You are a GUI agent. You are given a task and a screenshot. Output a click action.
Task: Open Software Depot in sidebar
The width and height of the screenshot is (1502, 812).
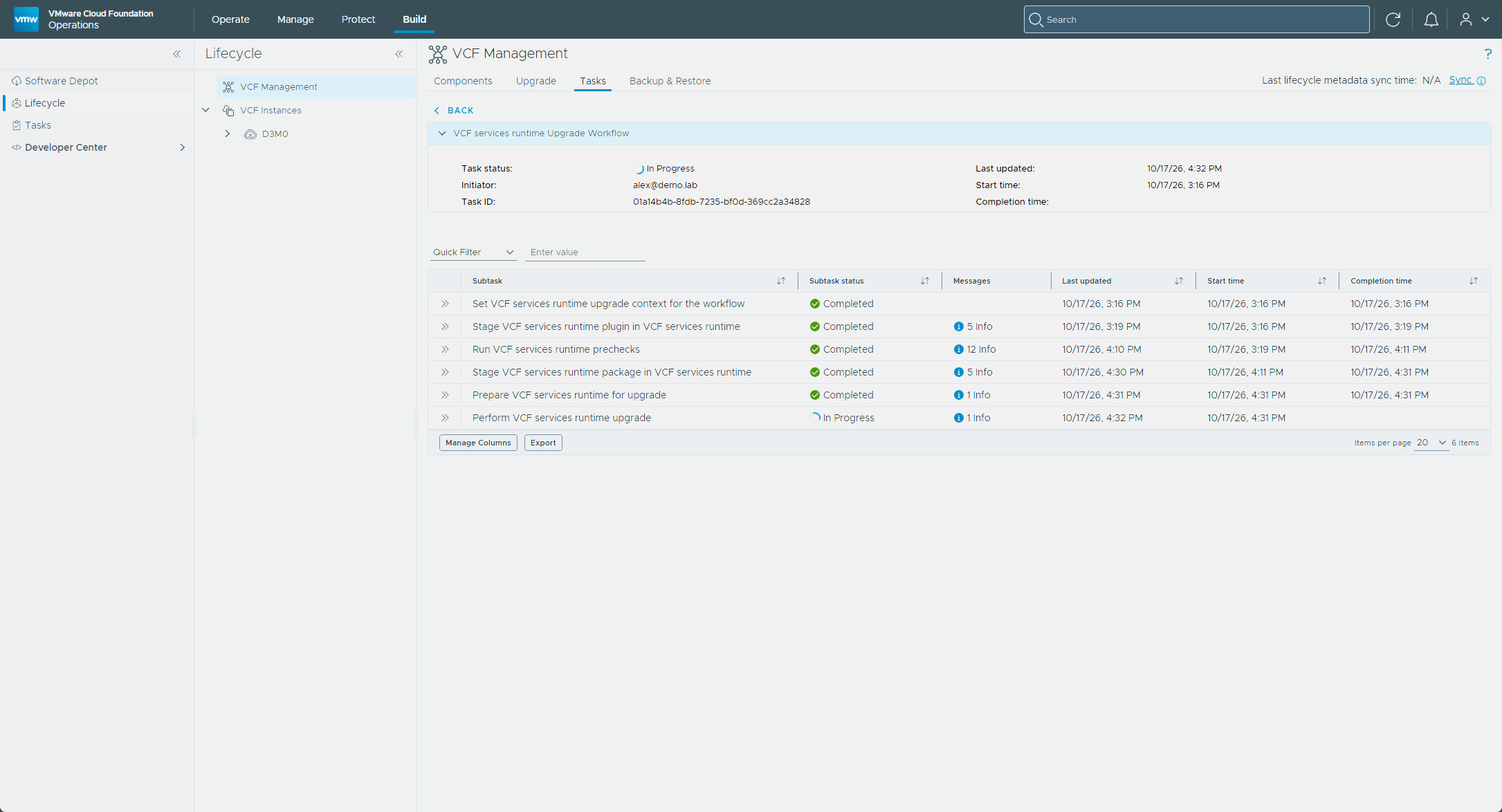[62, 81]
